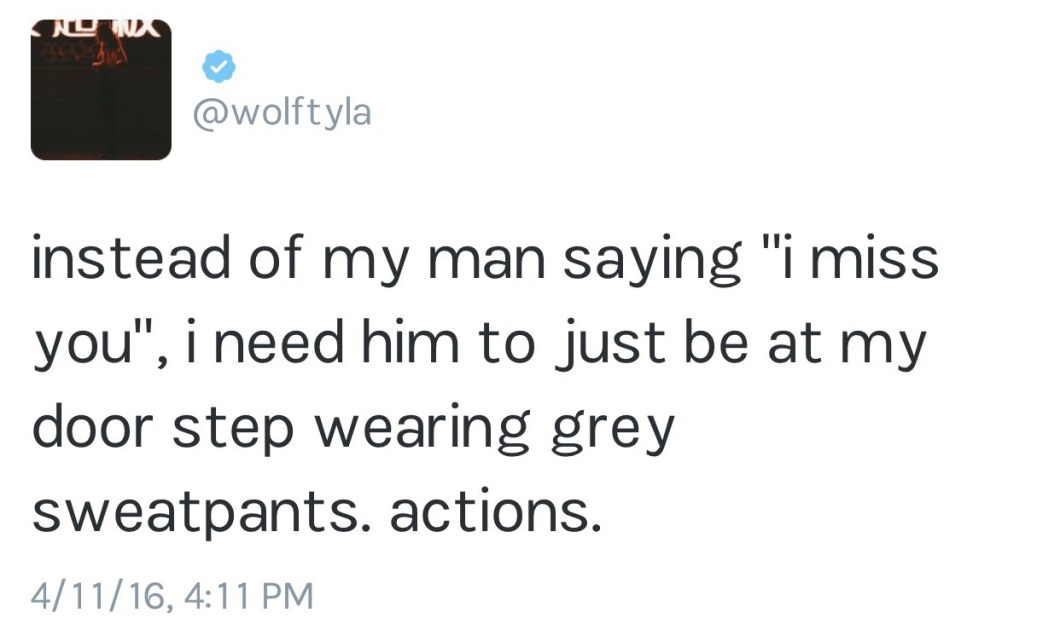Select the phrase "i miss" in the tweet

coord(862,259)
